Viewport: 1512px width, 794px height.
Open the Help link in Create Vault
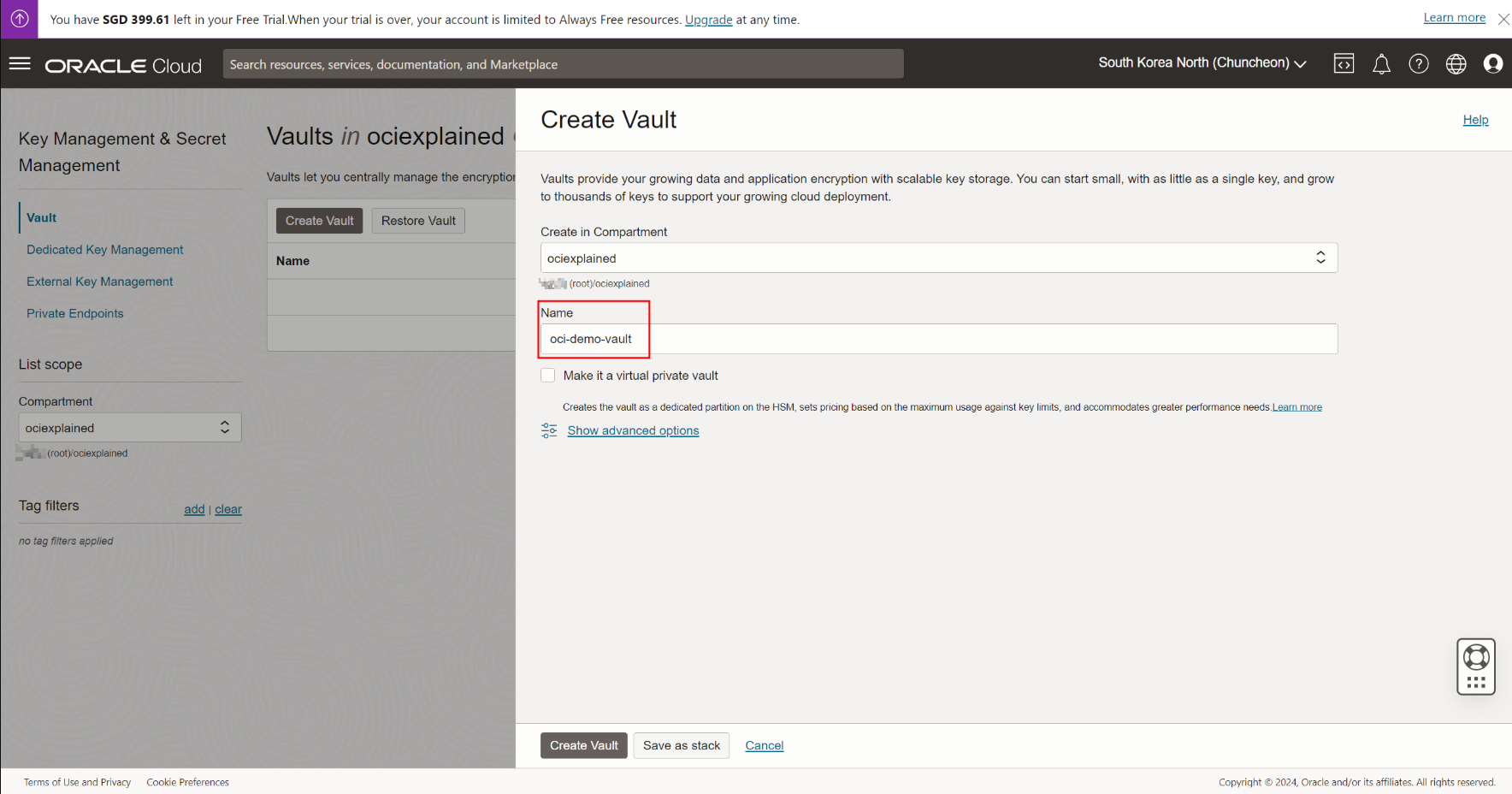pyautogui.click(x=1475, y=120)
